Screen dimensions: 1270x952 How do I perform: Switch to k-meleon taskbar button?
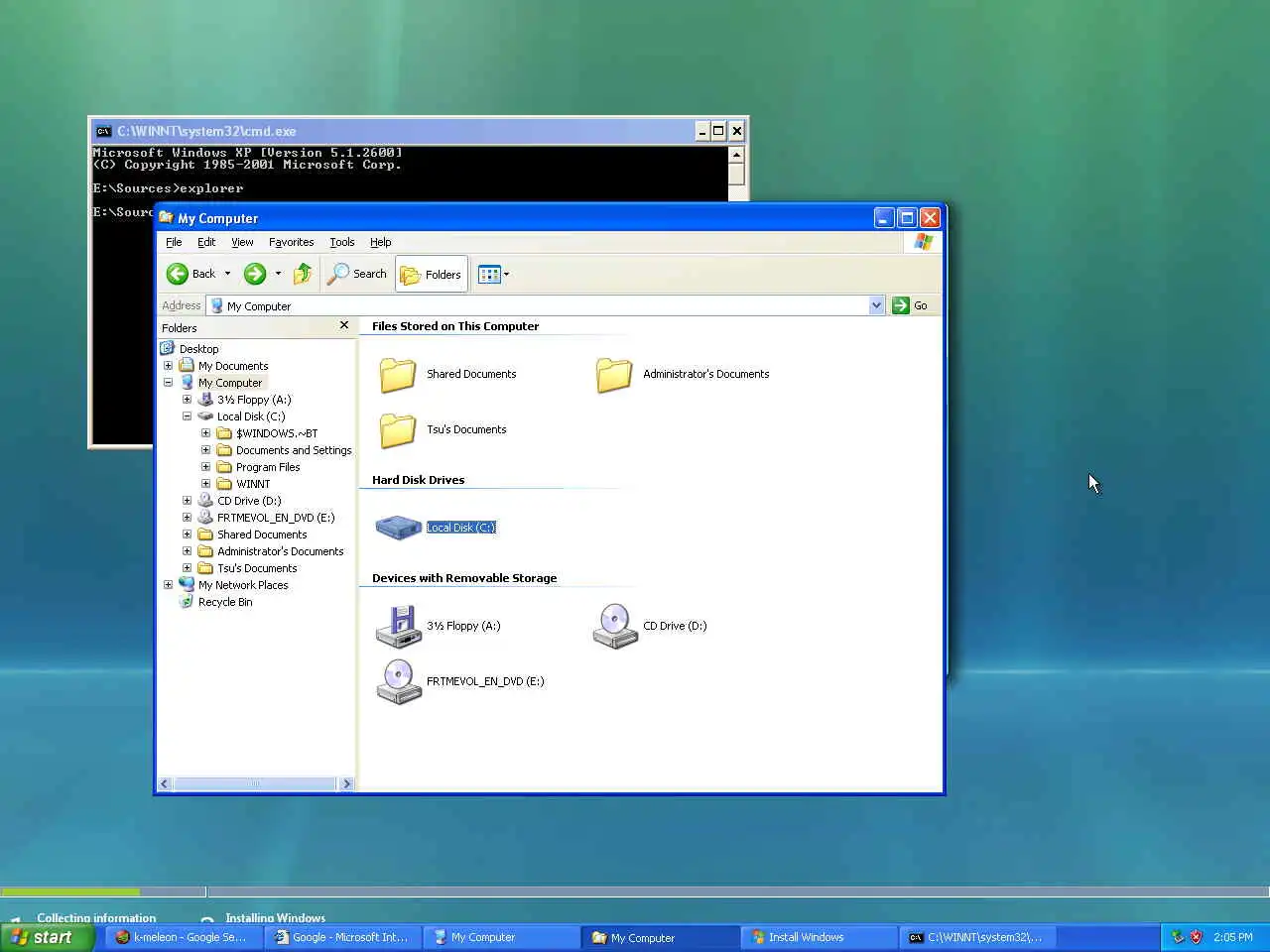[184, 937]
